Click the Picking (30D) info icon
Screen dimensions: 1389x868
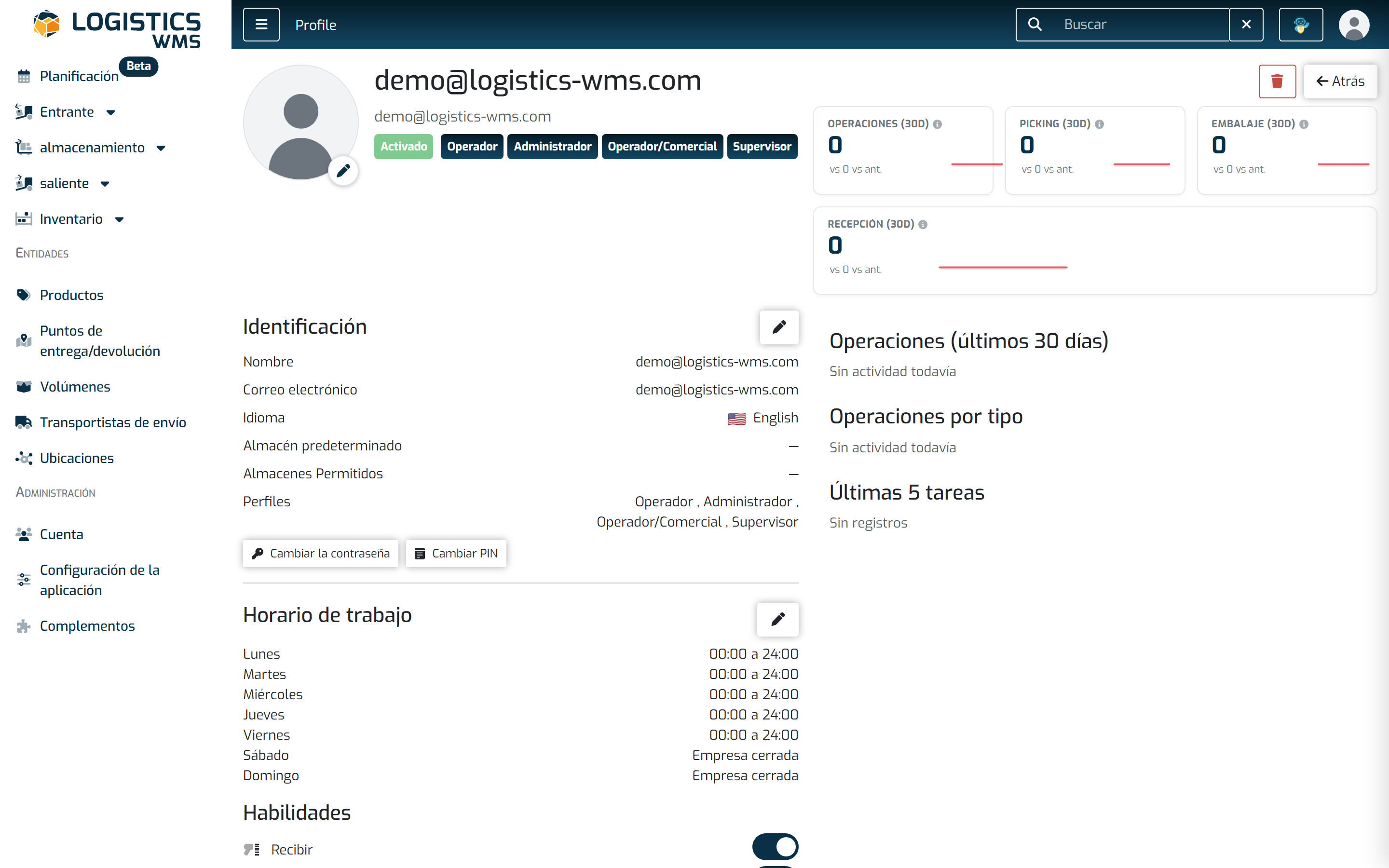[x=1099, y=124]
